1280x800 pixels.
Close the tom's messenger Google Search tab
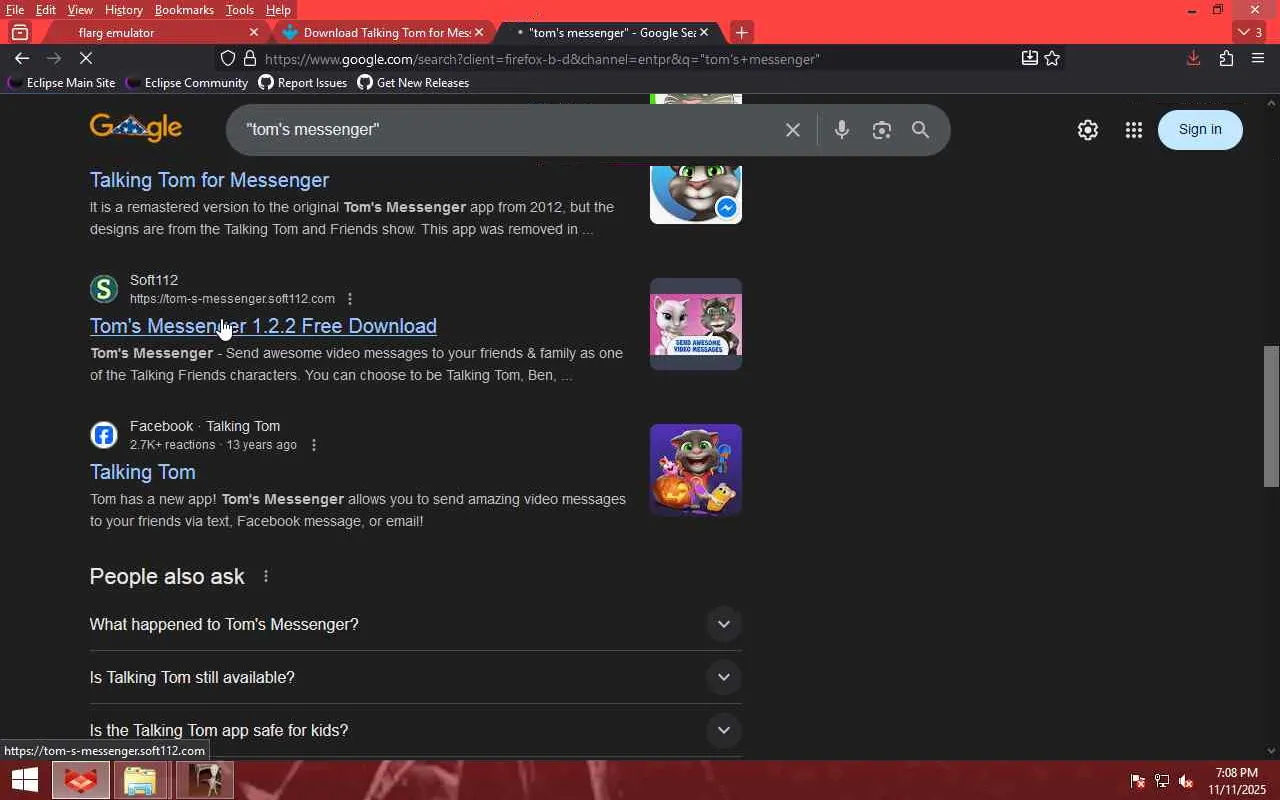(703, 32)
